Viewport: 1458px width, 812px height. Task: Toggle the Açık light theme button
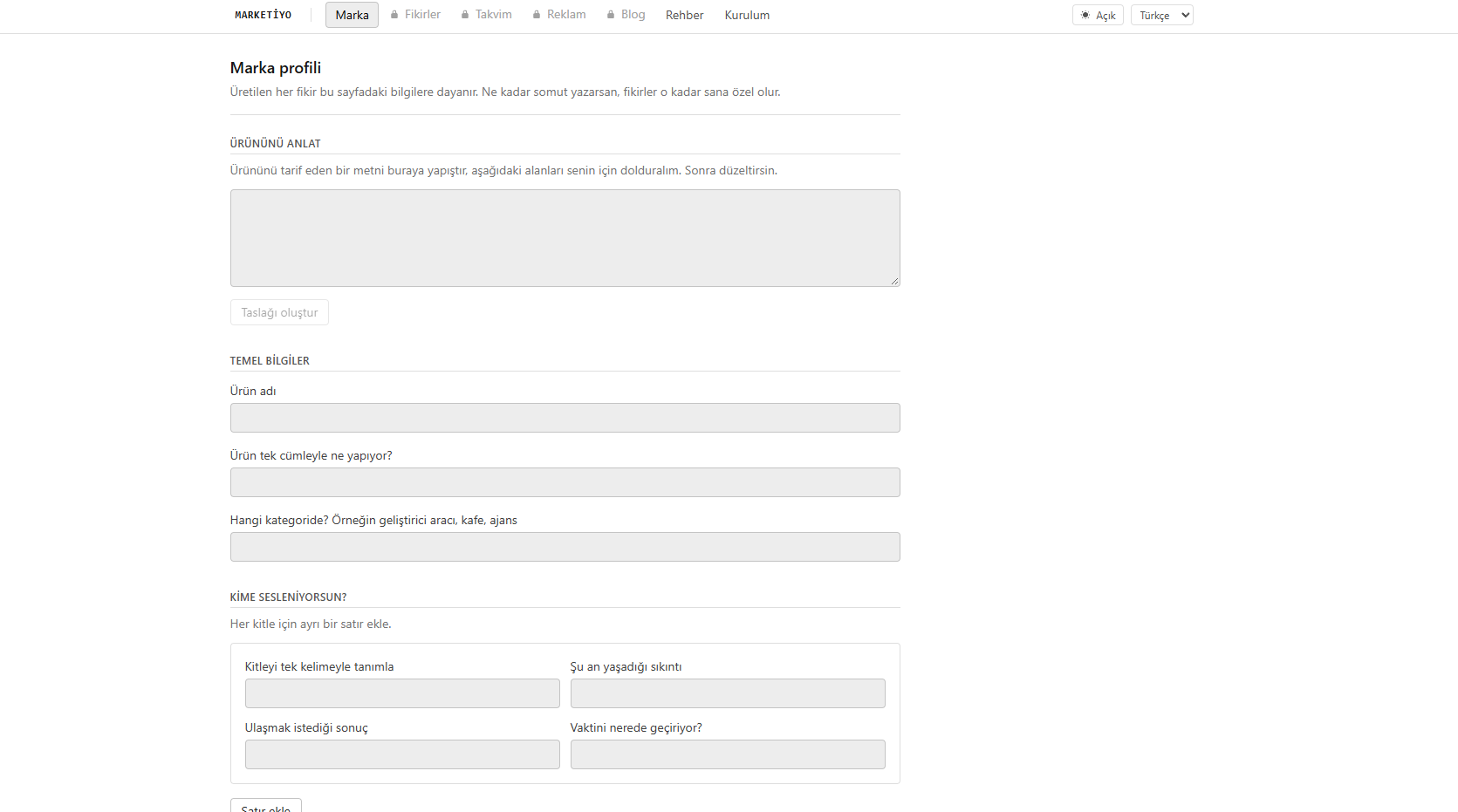1098,15
